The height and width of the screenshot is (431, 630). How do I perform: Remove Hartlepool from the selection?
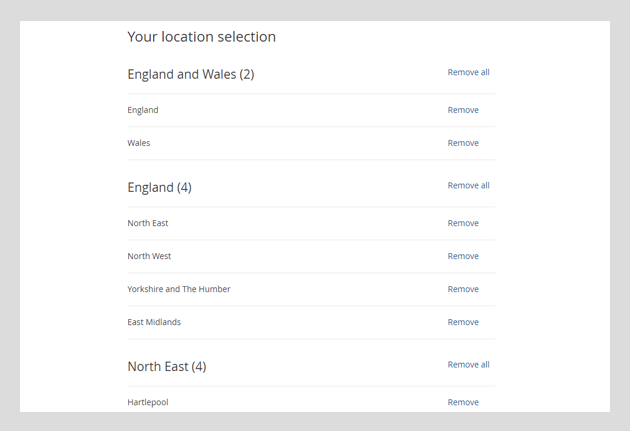(463, 402)
